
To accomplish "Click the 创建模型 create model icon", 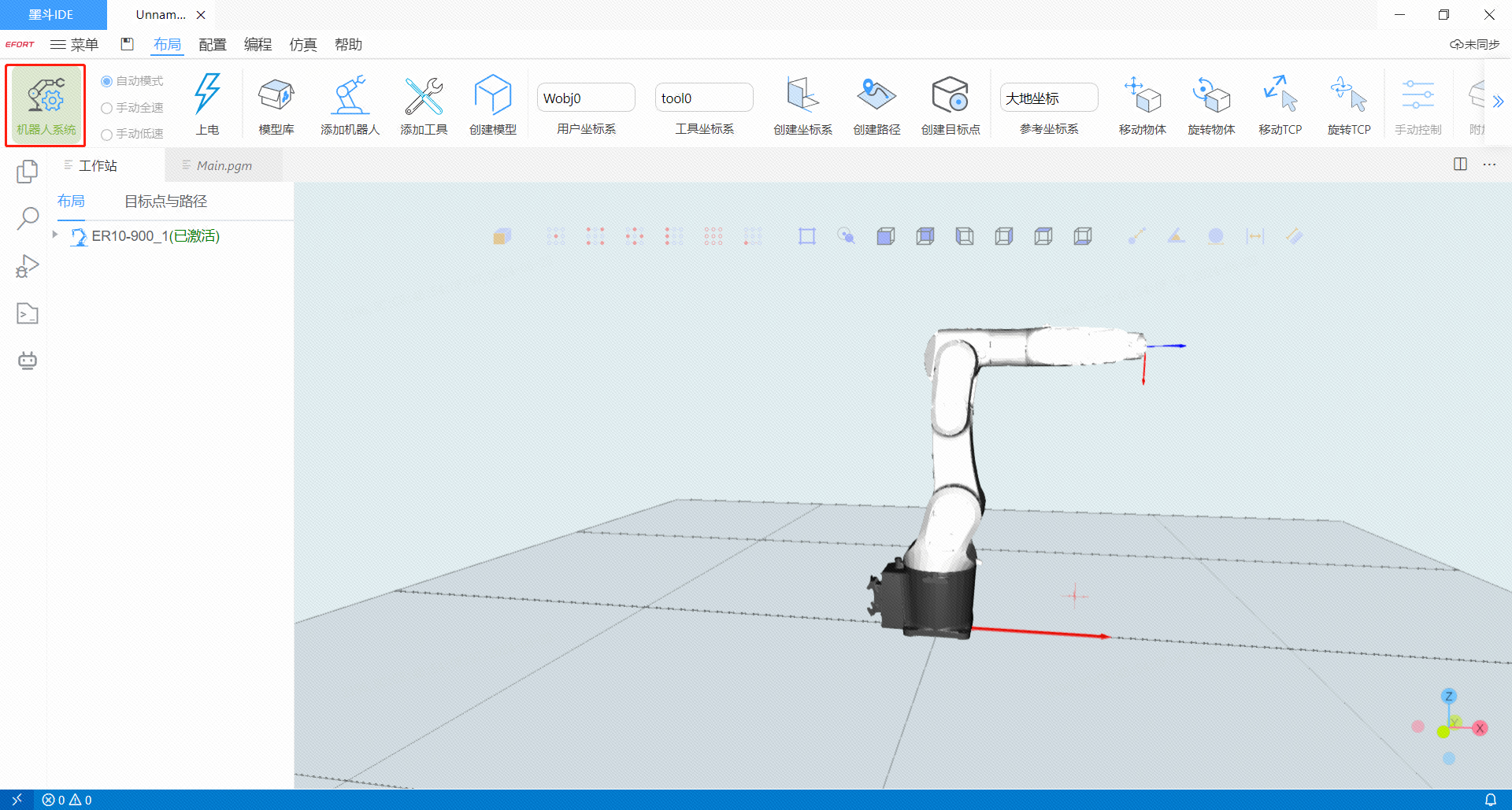I will (493, 96).
